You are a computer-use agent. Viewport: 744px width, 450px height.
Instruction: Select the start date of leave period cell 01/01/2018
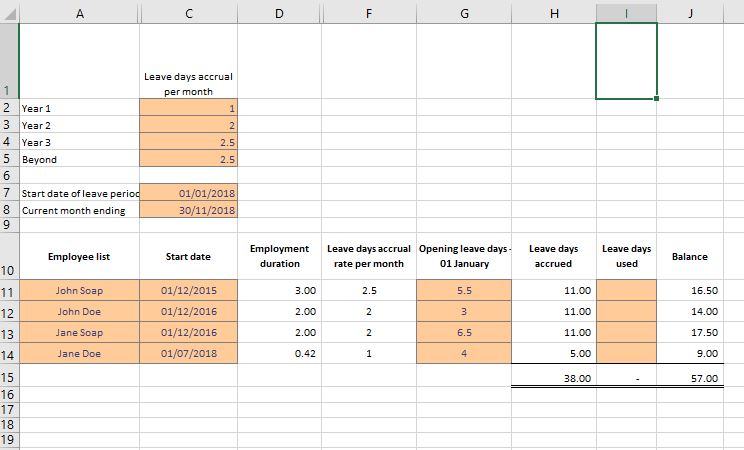point(188,193)
